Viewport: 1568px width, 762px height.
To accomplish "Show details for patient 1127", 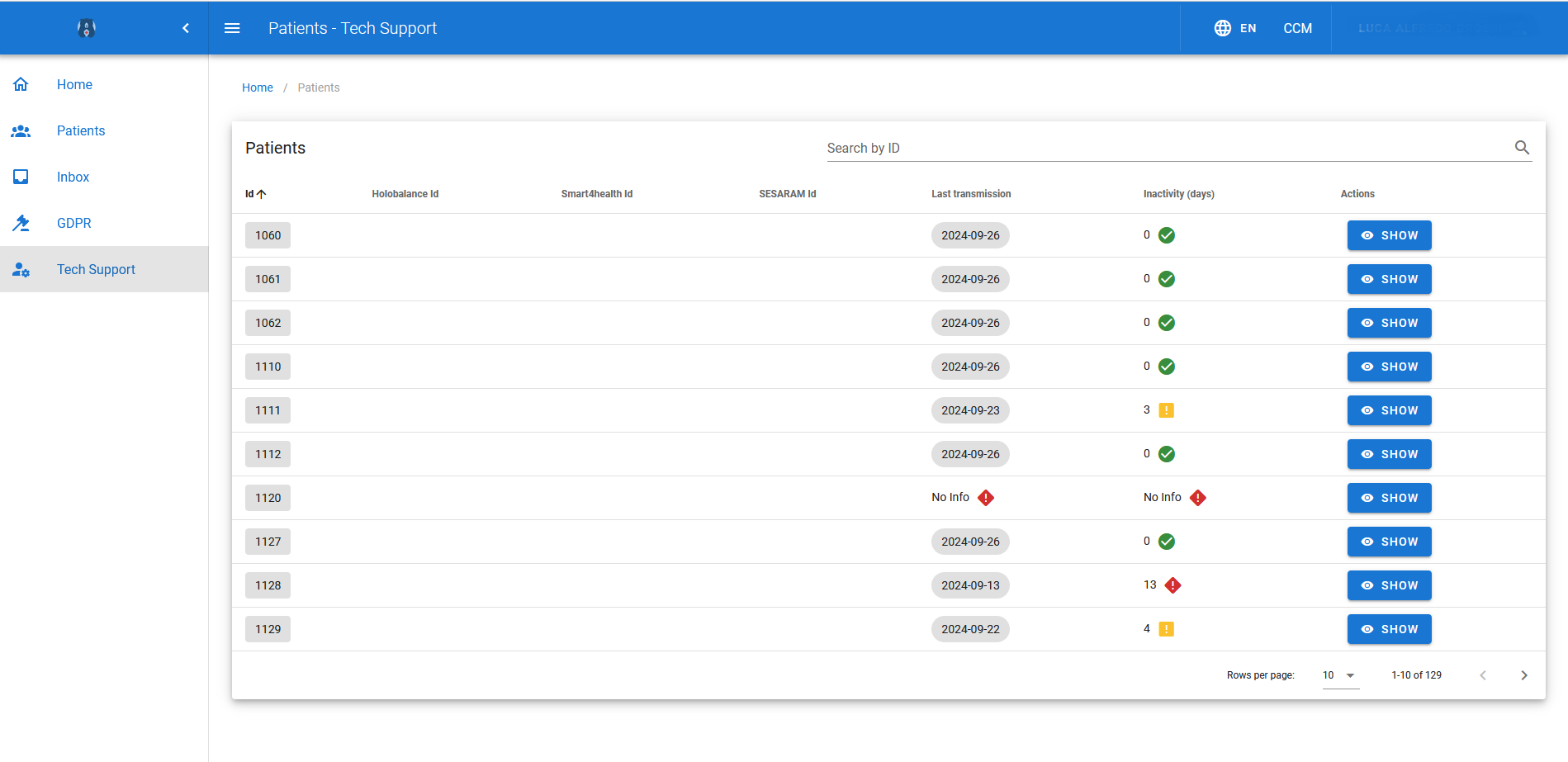I will point(1389,542).
